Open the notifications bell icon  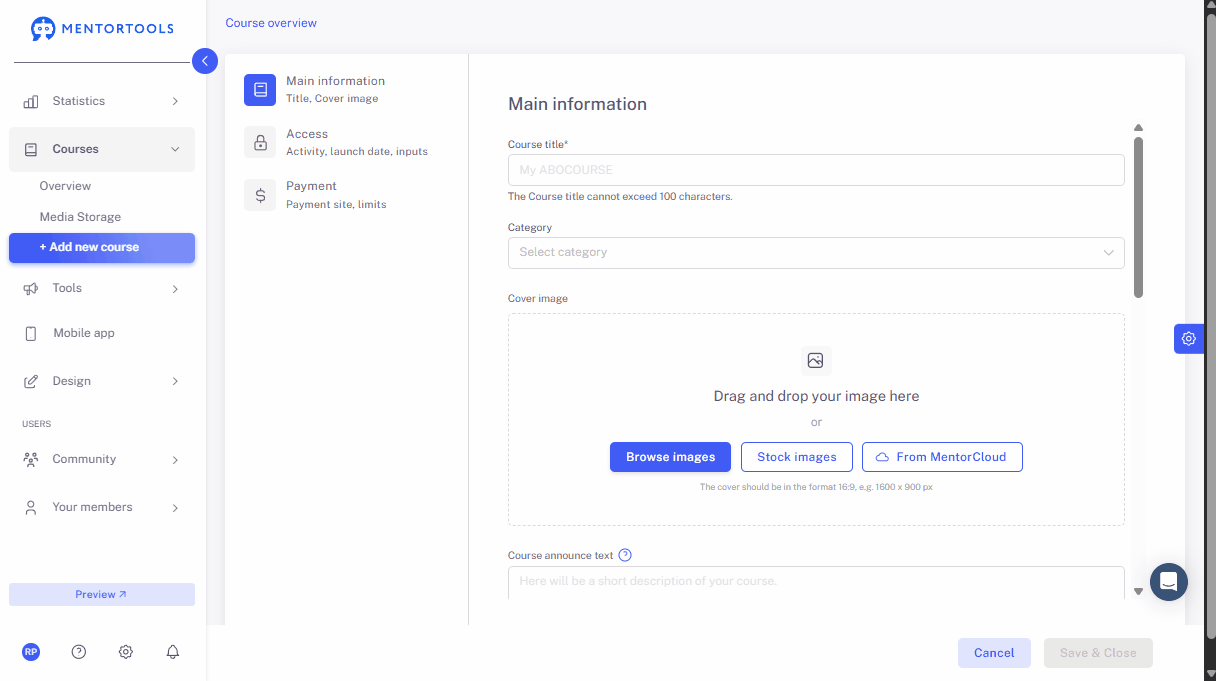[173, 652]
